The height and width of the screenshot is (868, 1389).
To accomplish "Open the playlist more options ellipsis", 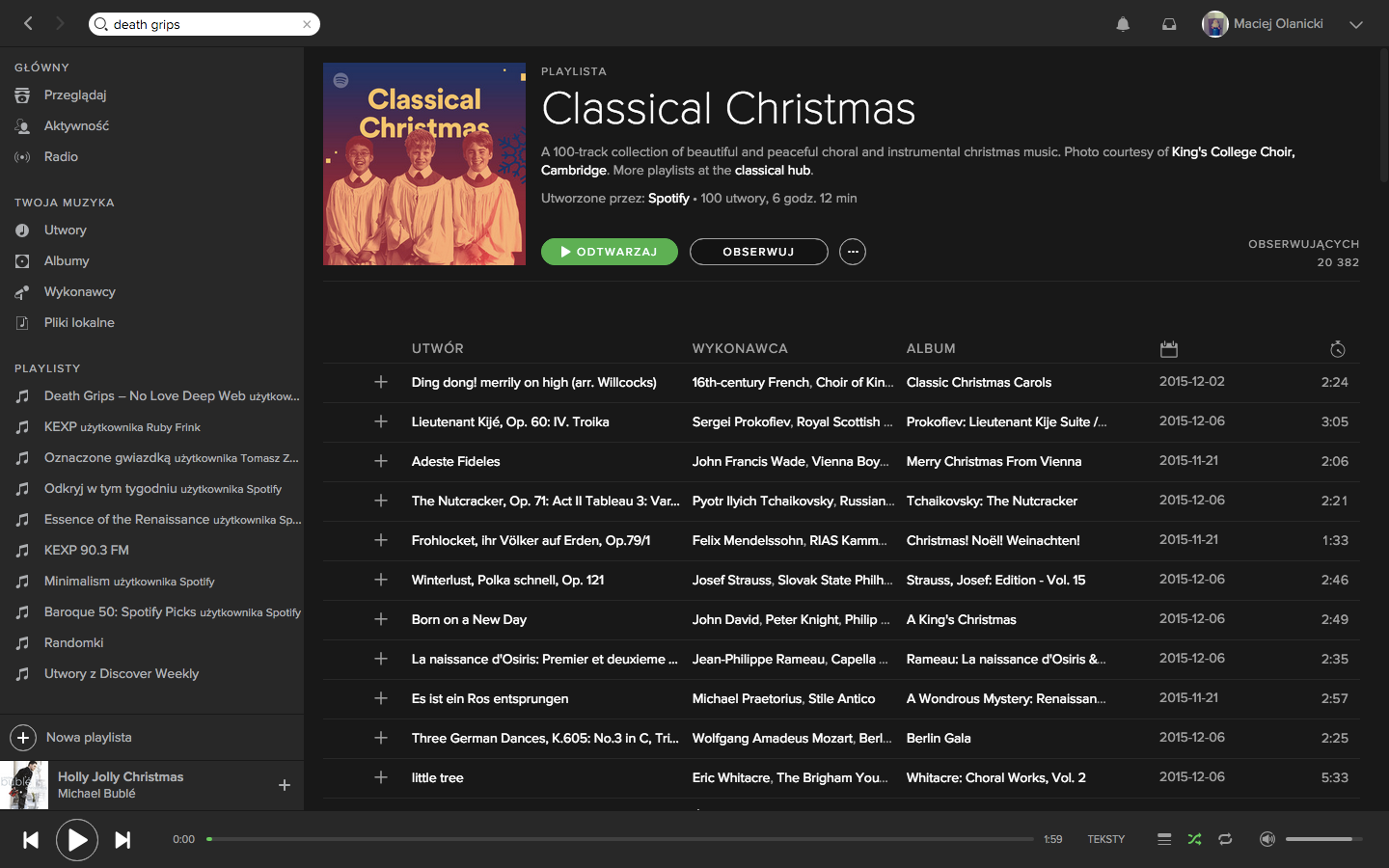I will point(853,252).
